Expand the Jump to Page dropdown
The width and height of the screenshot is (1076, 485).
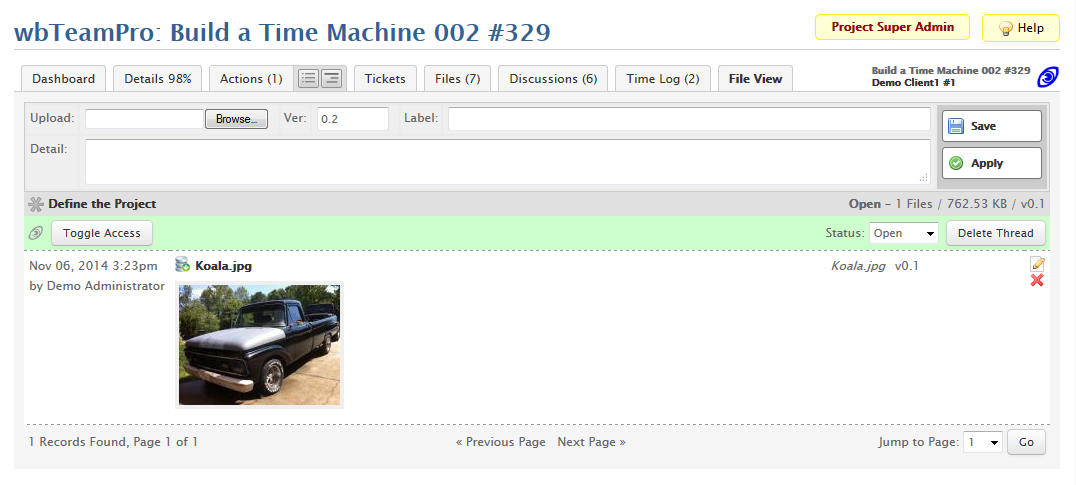[x=982, y=442]
